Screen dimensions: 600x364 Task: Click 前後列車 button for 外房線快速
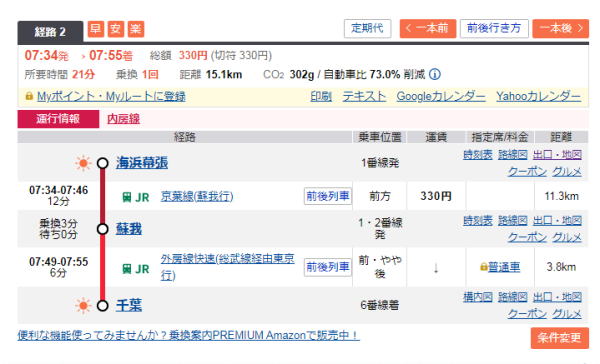tap(328, 267)
